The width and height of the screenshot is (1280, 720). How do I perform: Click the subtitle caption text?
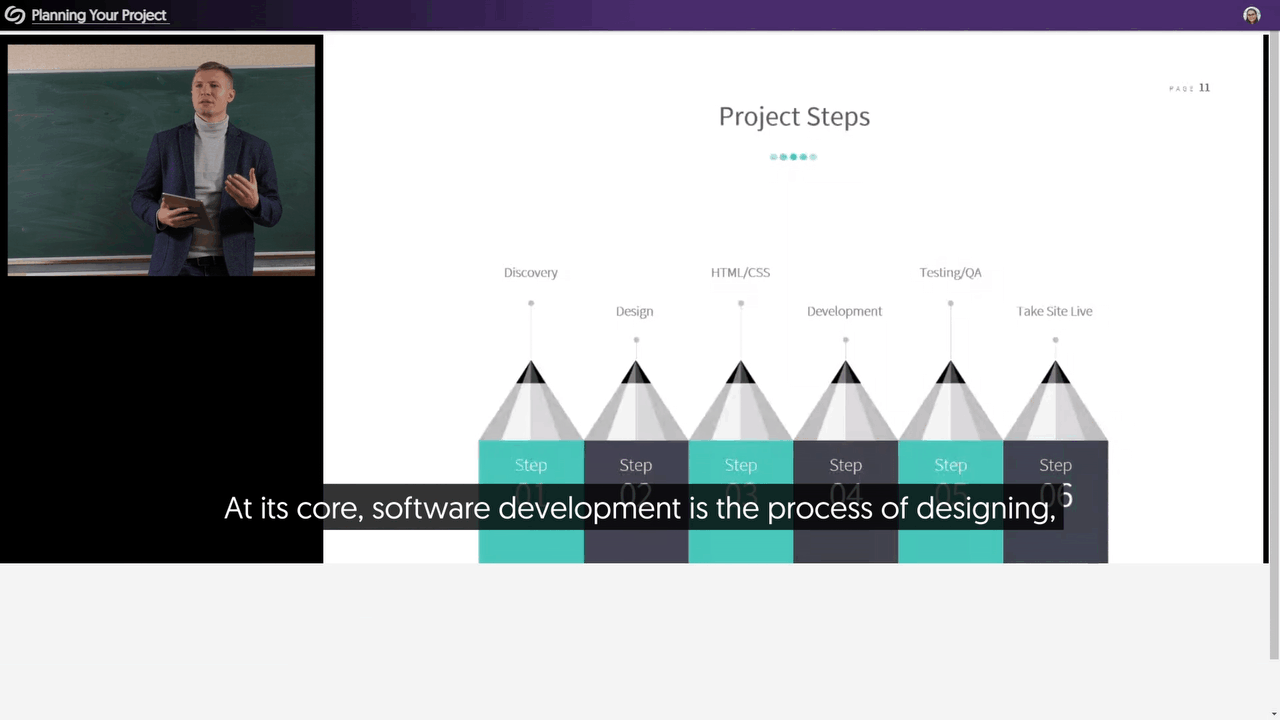(x=639, y=508)
